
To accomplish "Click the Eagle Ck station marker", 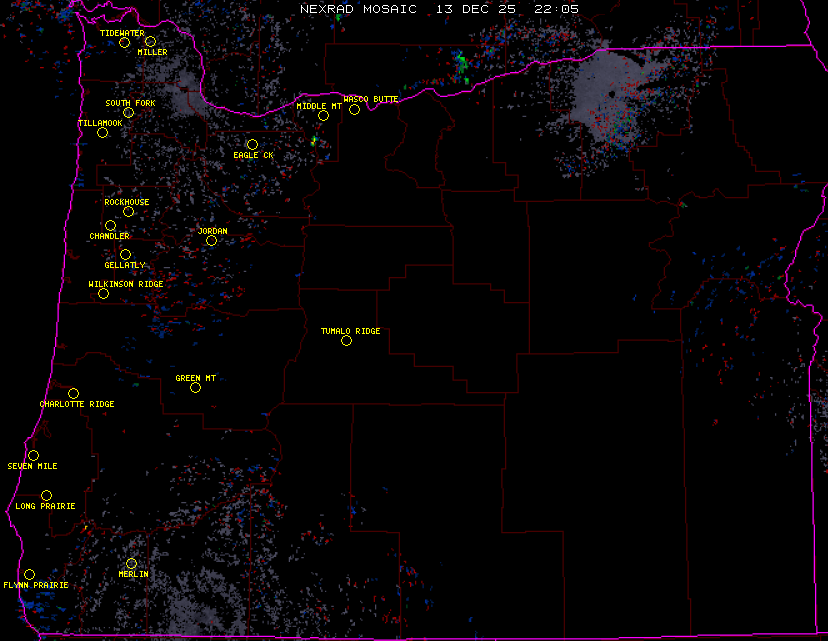I will pos(252,144).
